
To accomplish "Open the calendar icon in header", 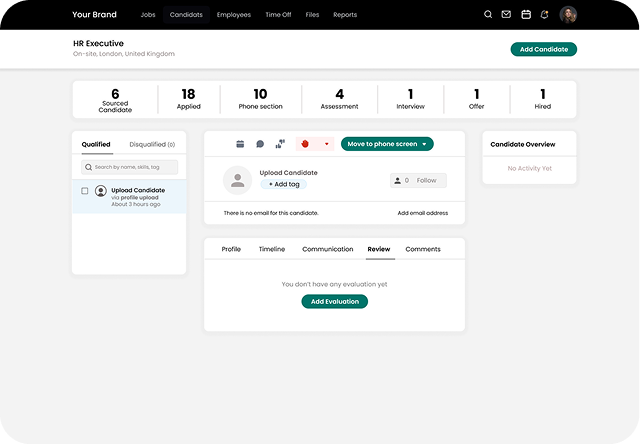I will pyautogui.click(x=526, y=15).
